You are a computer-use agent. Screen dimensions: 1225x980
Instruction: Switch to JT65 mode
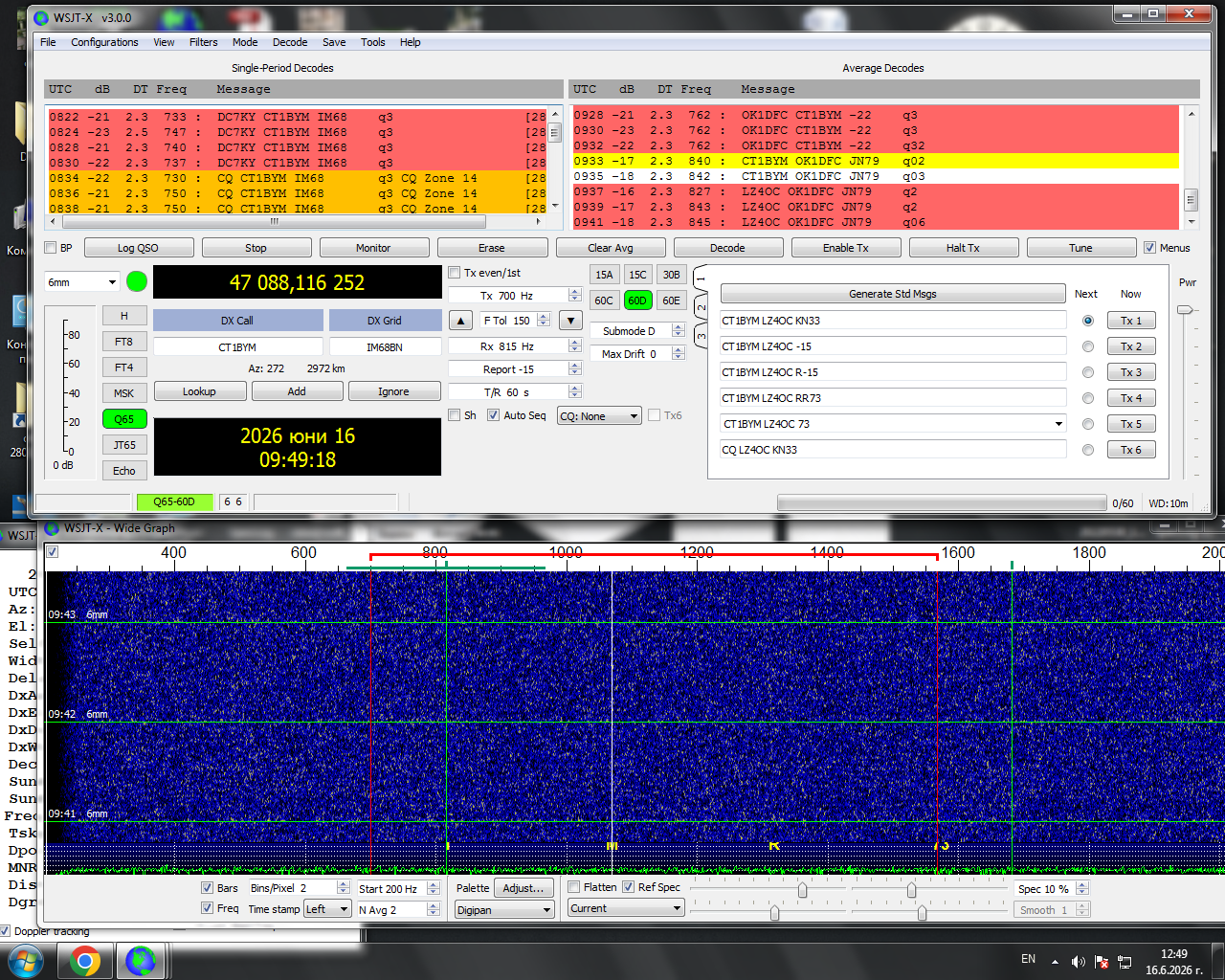(x=124, y=445)
